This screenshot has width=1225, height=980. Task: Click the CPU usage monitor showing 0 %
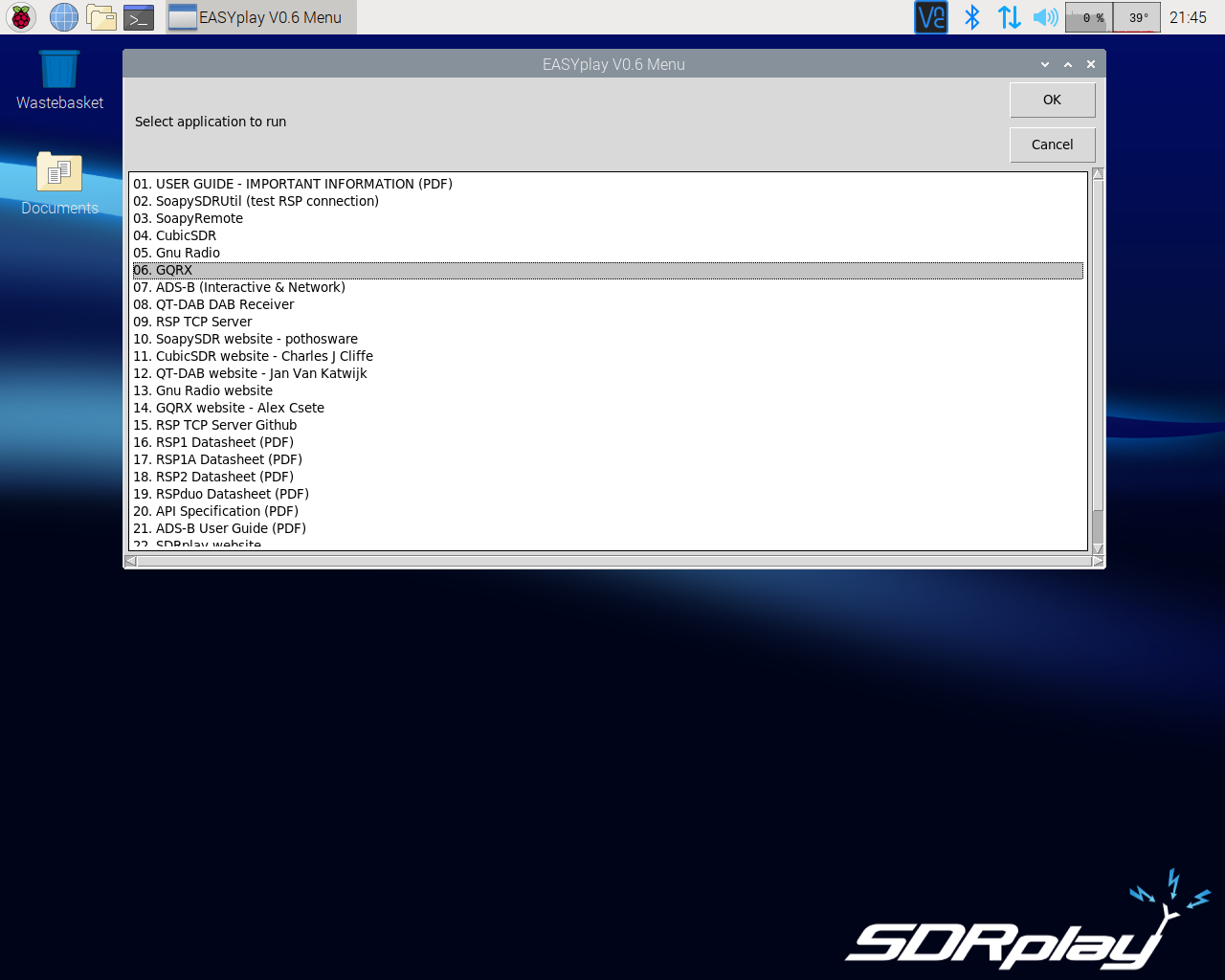tap(1089, 17)
